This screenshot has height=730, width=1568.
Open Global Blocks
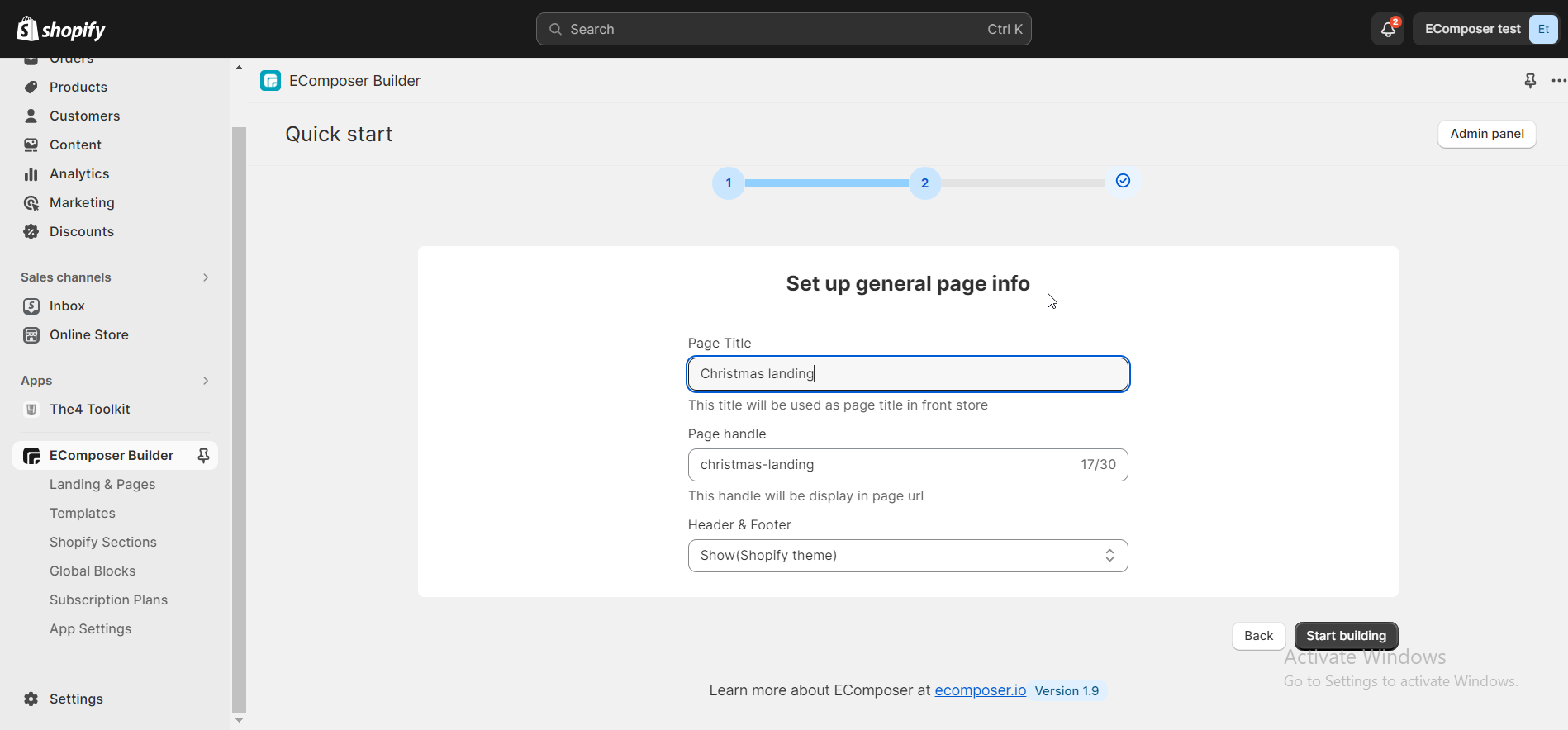click(x=93, y=571)
